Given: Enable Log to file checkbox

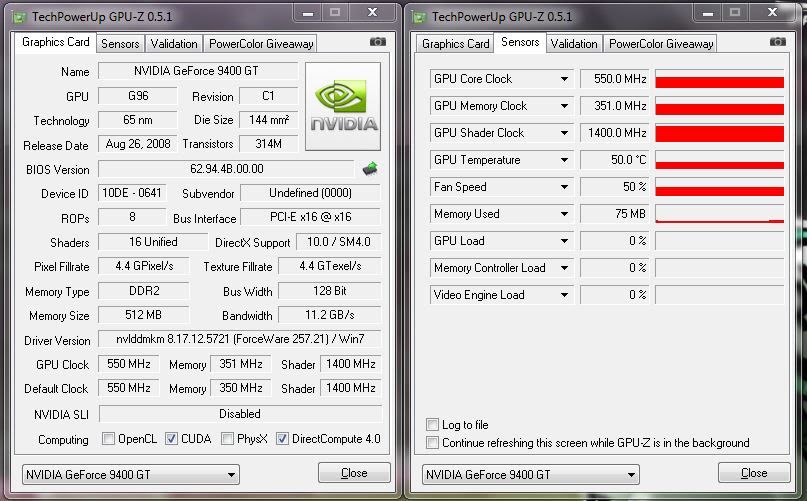Looking at the screenshot, I should (x=432, y=425).
